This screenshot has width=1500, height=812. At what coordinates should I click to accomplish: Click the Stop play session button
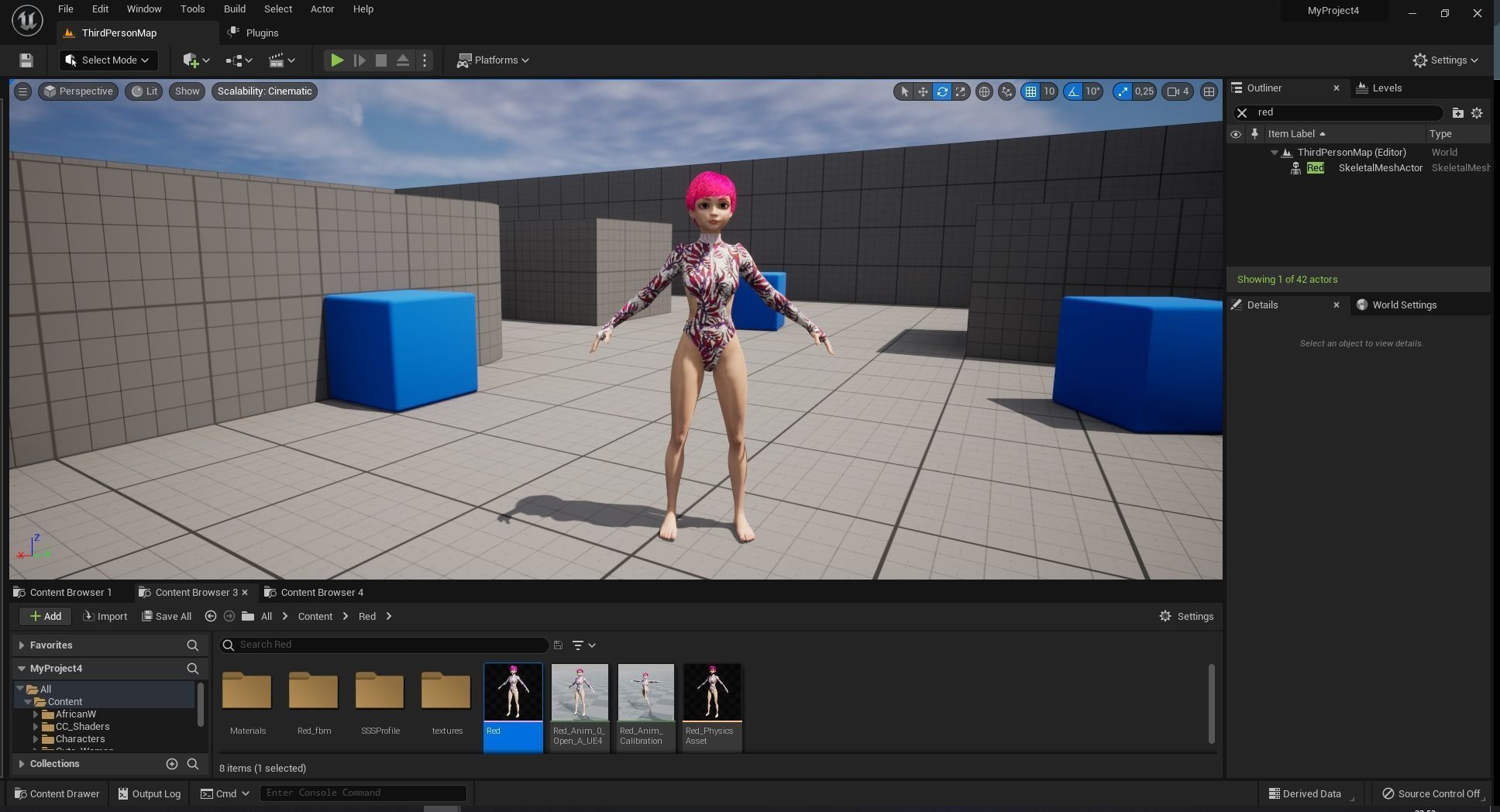[x=381, y=60]
